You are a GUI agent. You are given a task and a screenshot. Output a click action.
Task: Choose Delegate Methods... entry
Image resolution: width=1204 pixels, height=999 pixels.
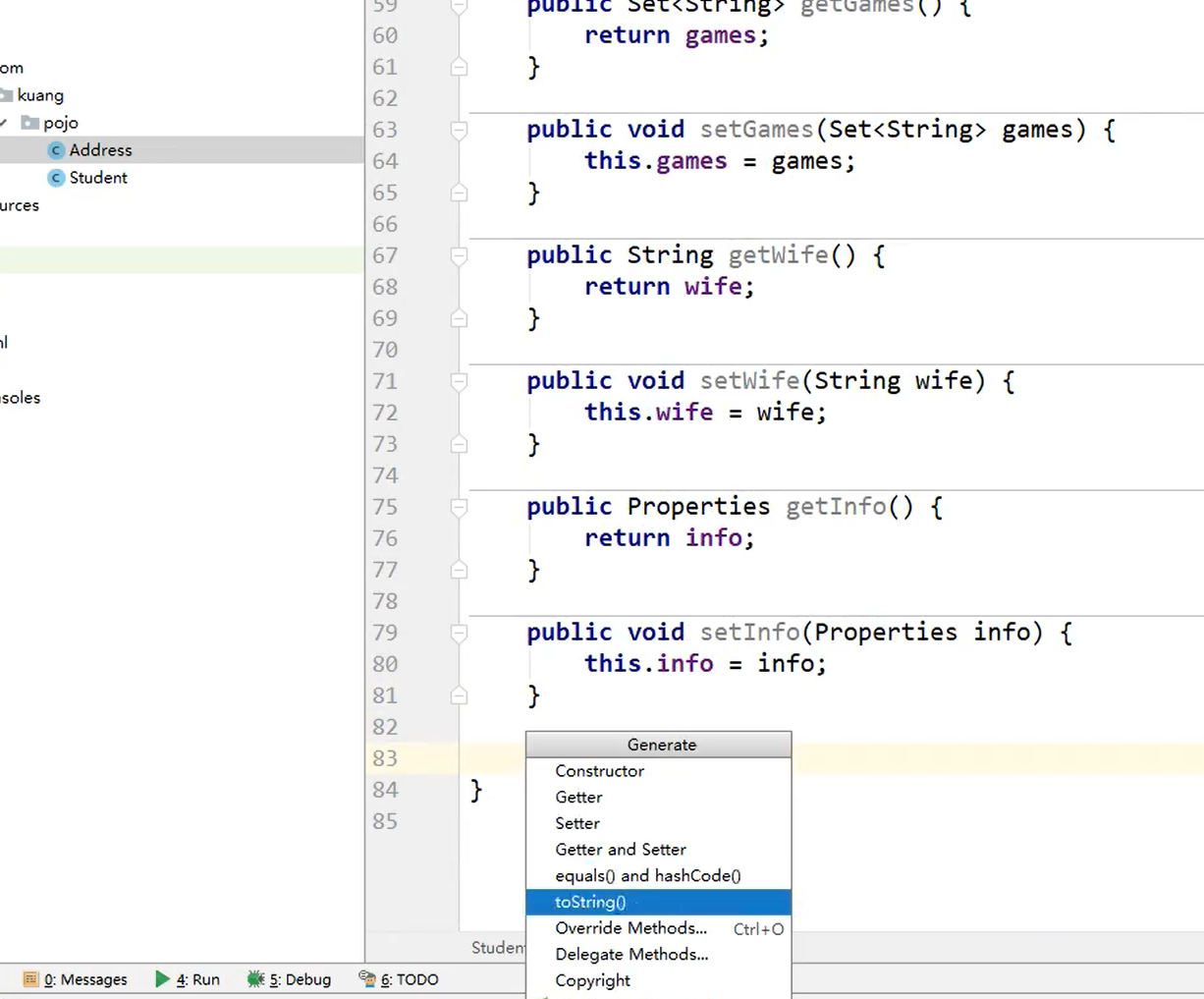click(x=658, y=954)
